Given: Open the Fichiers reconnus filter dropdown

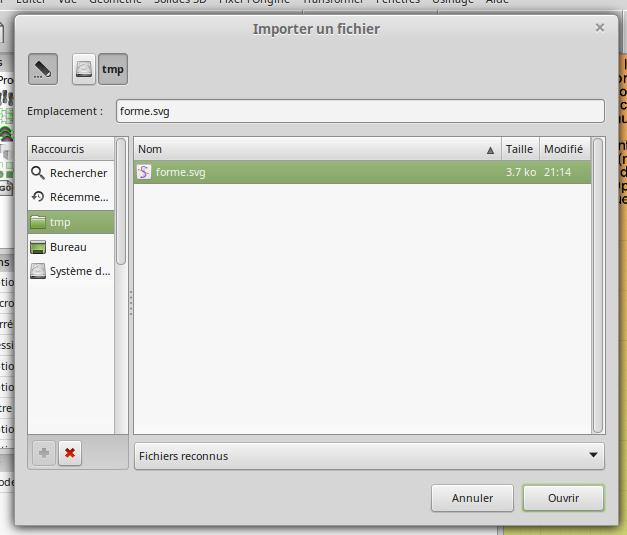Looking at the screenshot, I should (369, 456).
